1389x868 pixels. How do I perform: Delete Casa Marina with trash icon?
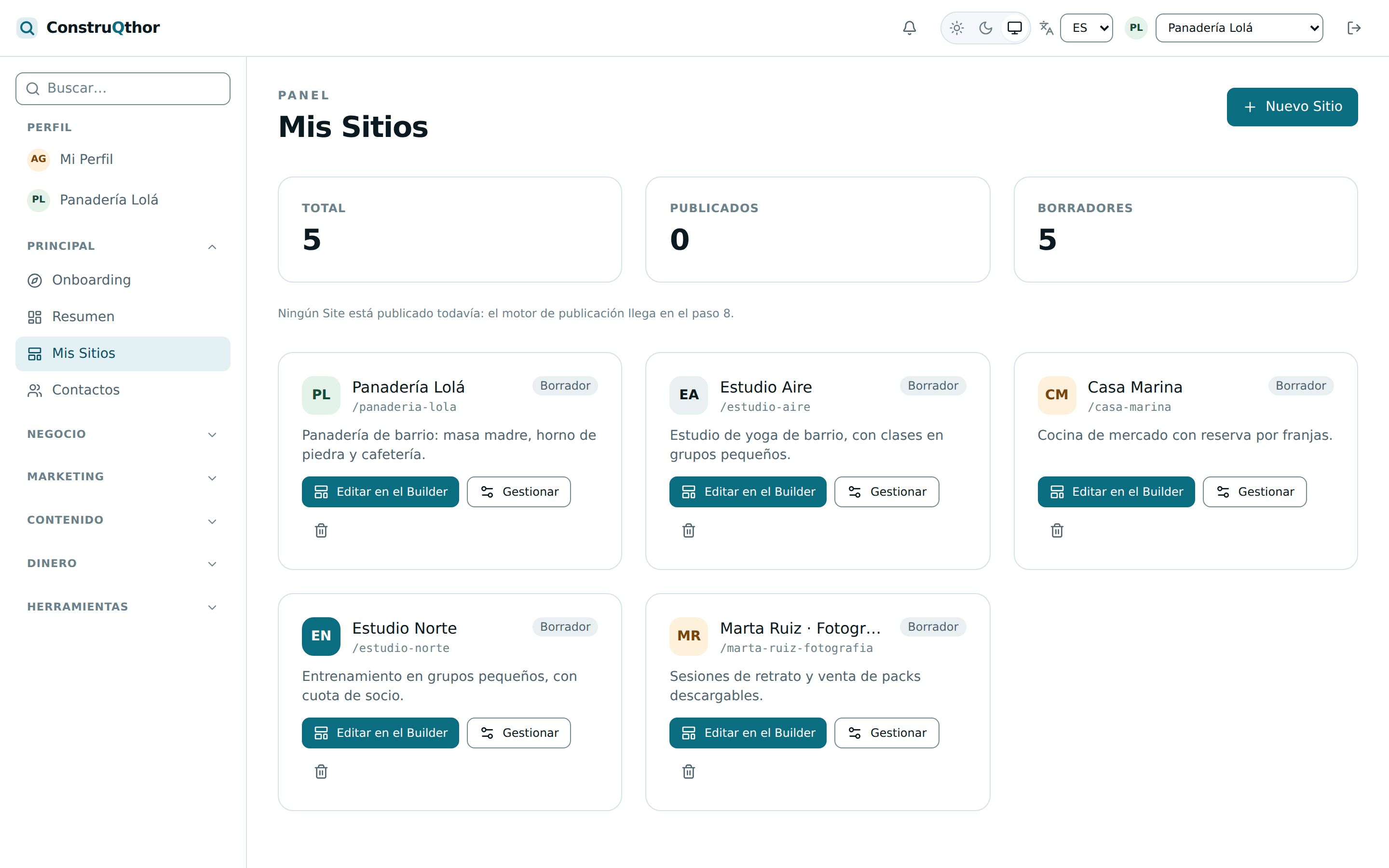tap(1057, 530)
